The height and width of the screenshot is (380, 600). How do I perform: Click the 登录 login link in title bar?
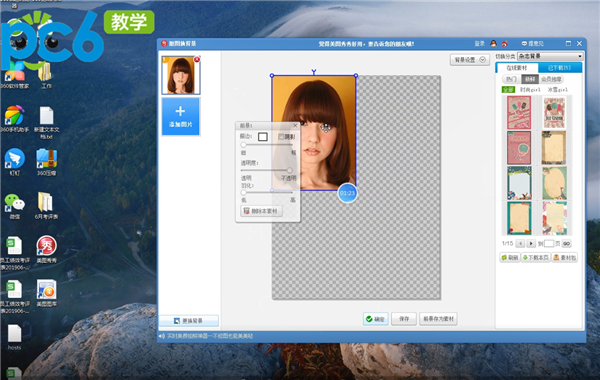point(479,44)
